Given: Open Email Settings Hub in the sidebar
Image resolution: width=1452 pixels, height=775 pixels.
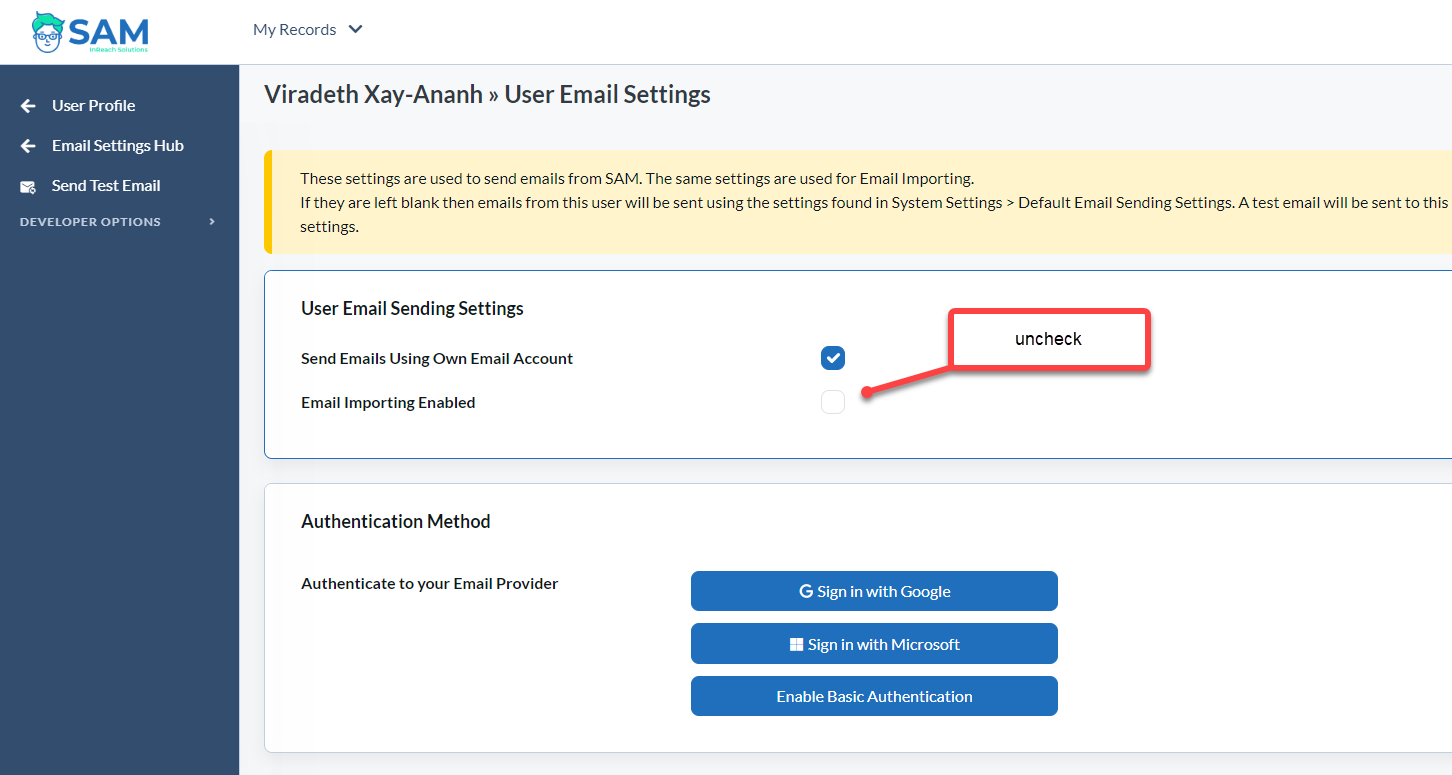Looking at the screenshot, I should point(118,146).
